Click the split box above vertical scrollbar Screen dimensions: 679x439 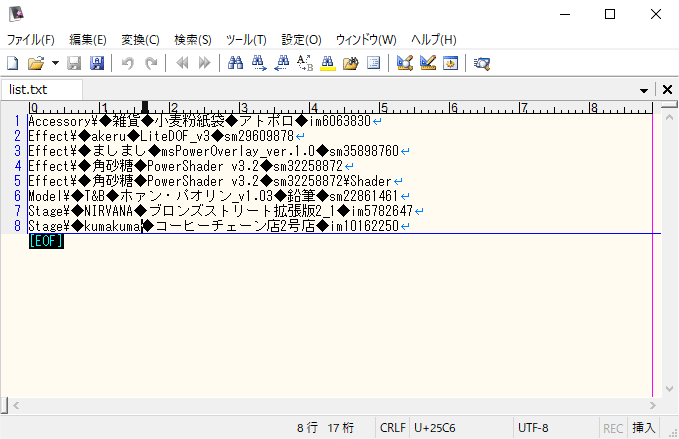click(669, 104)
